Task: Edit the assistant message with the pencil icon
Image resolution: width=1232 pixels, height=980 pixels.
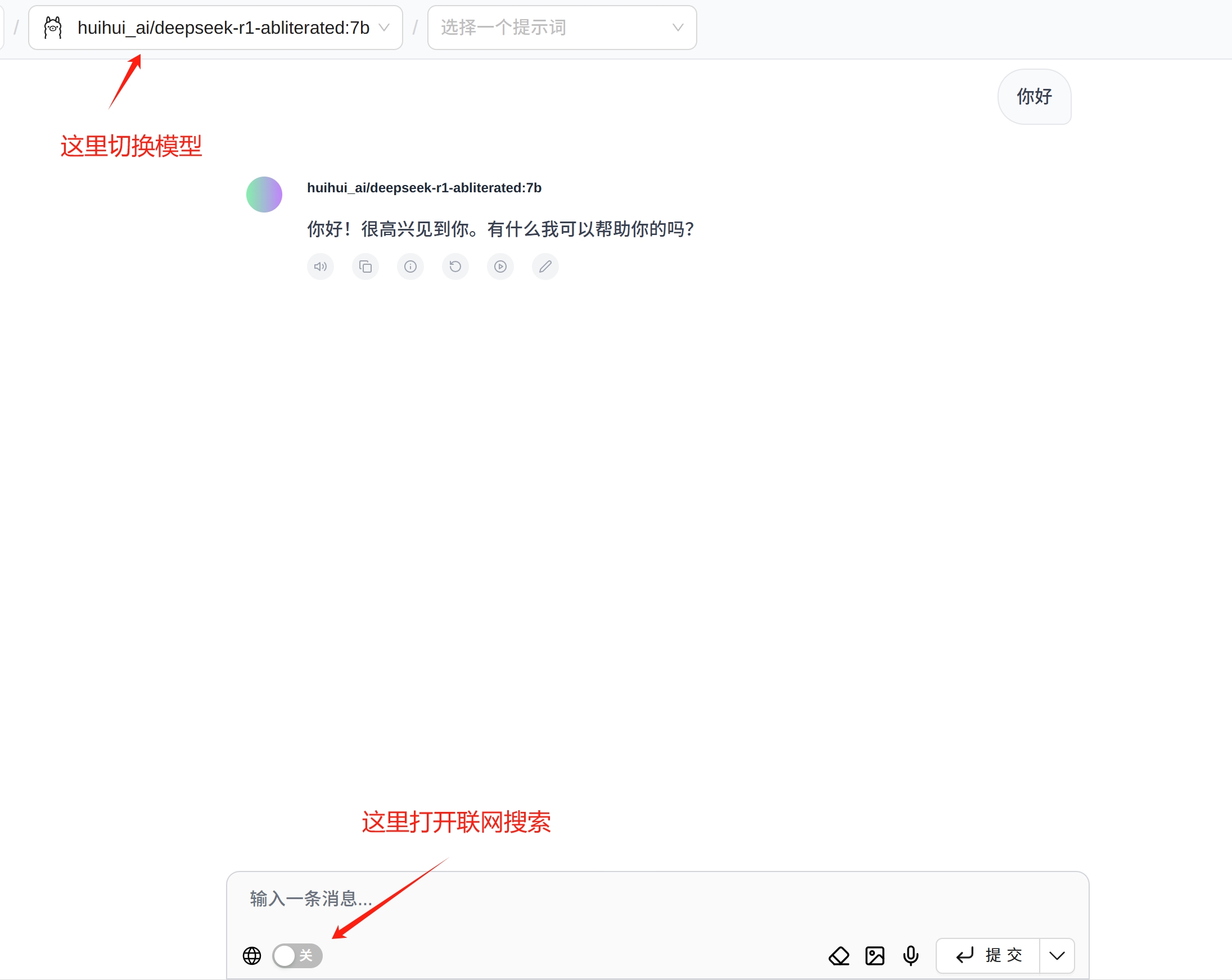Action: click(x=545, y=267)
